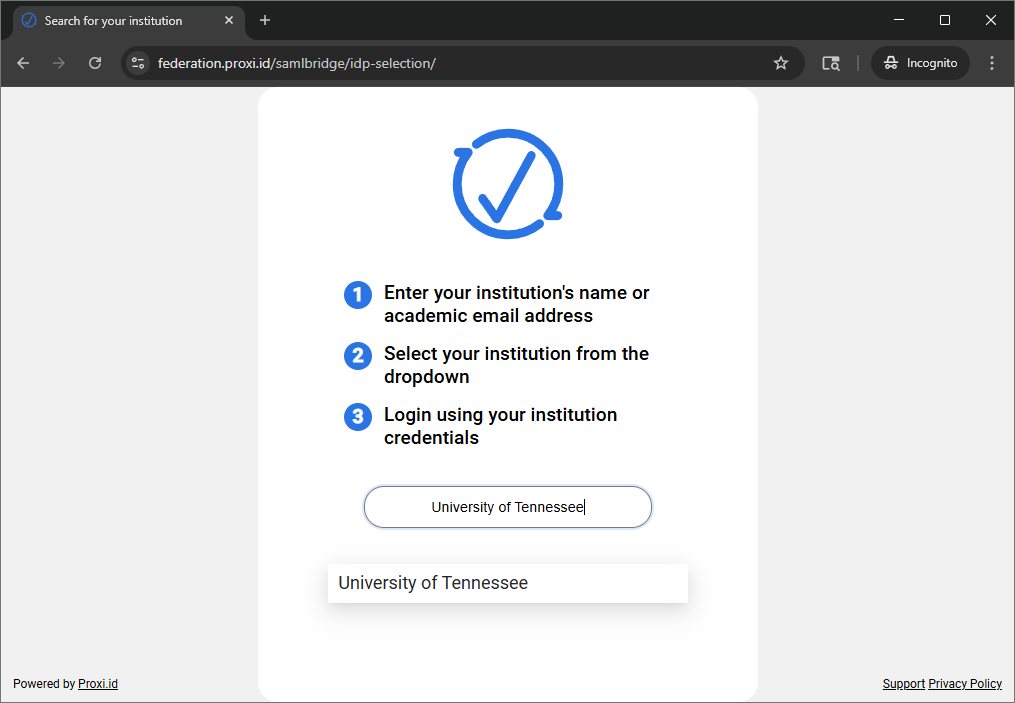Click the step 2 number badge
Image resolution: width=1015 pixels, height=703 pixels.
pyautogui.click(x=358, y=355)
